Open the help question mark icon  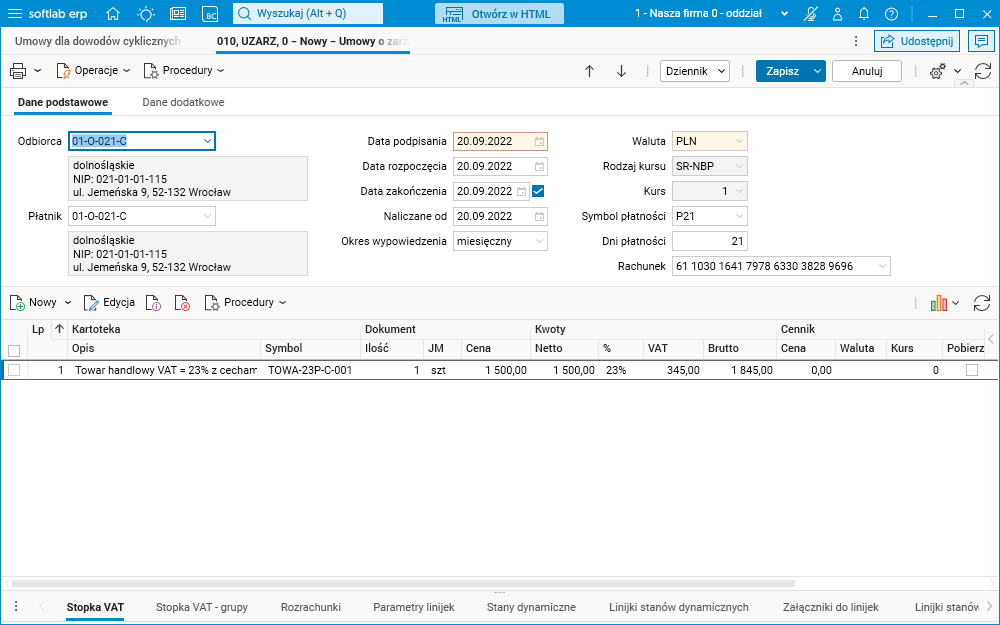click(x=892, y=13)
